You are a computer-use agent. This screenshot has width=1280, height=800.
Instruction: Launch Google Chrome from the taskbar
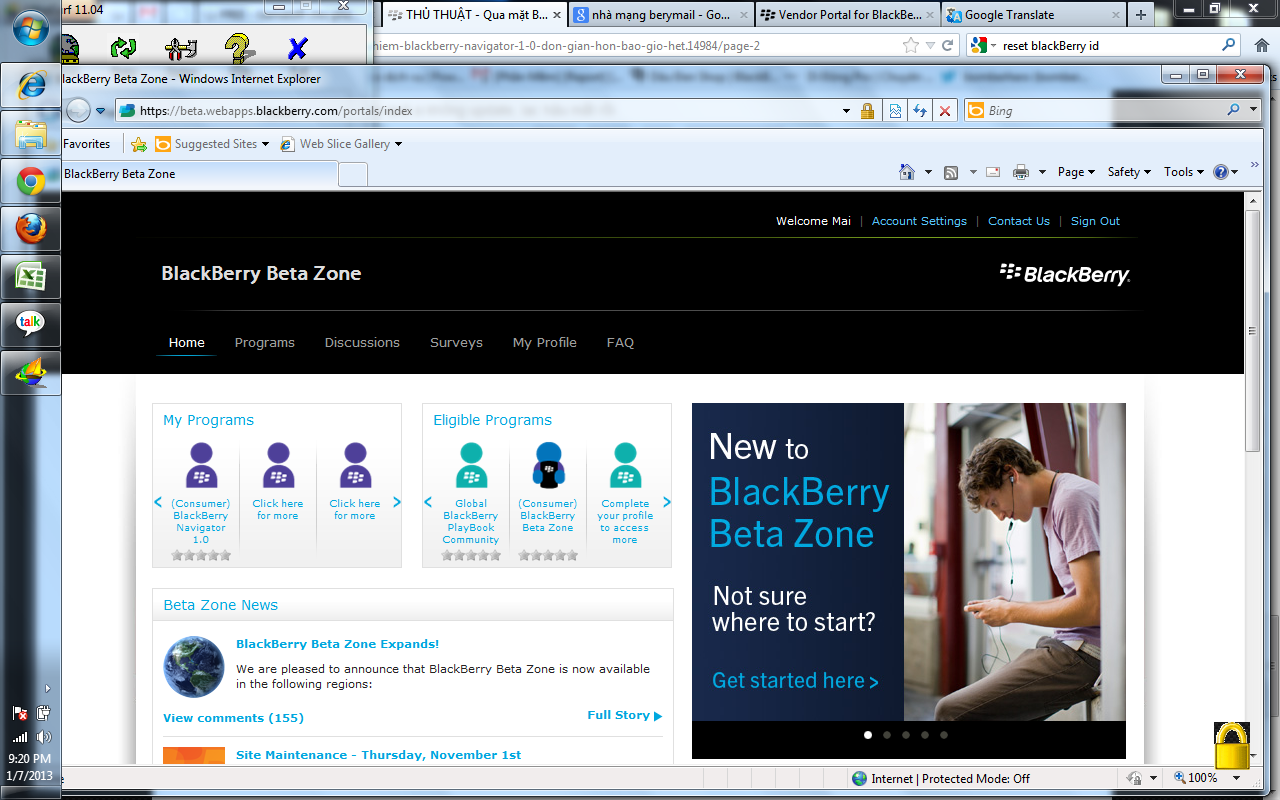tap(31, 181)
